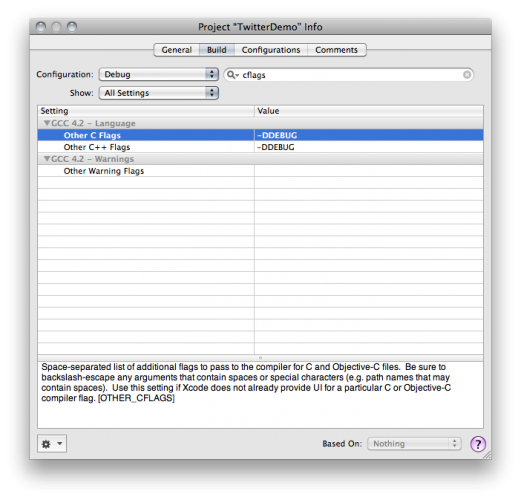Open the gear action menu

tap(52, 443)
